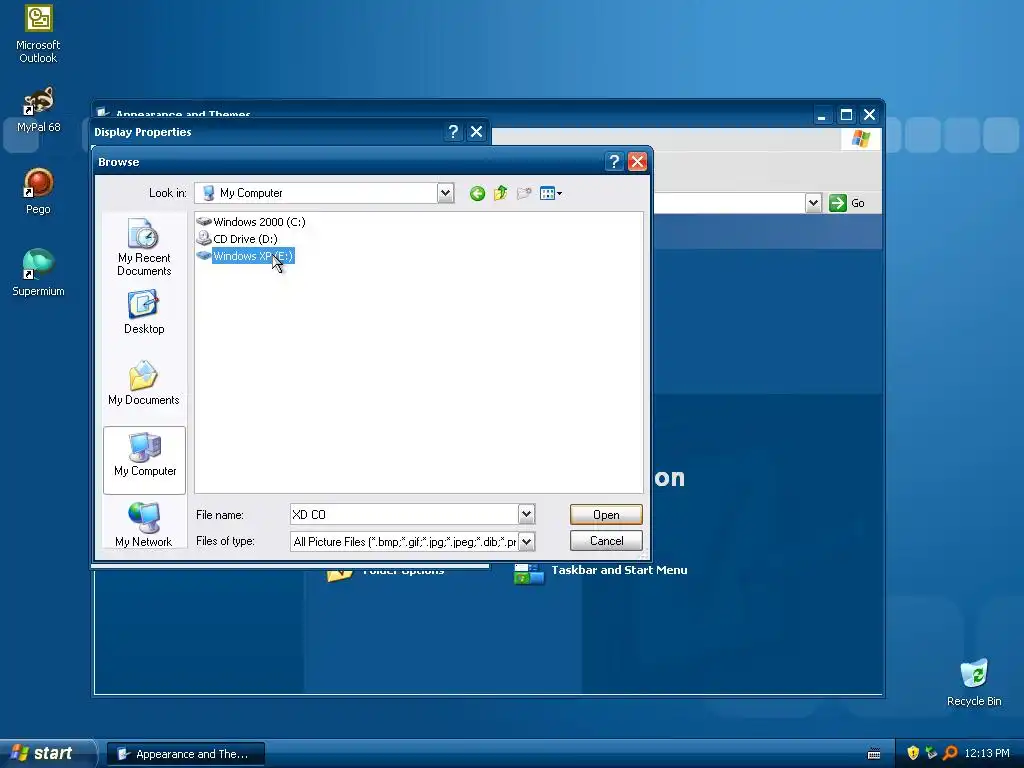This screenshot has height=768, width=1024.
Task: Open Microsoft Outlook desktop icon
Action: [x=38, y=34]
